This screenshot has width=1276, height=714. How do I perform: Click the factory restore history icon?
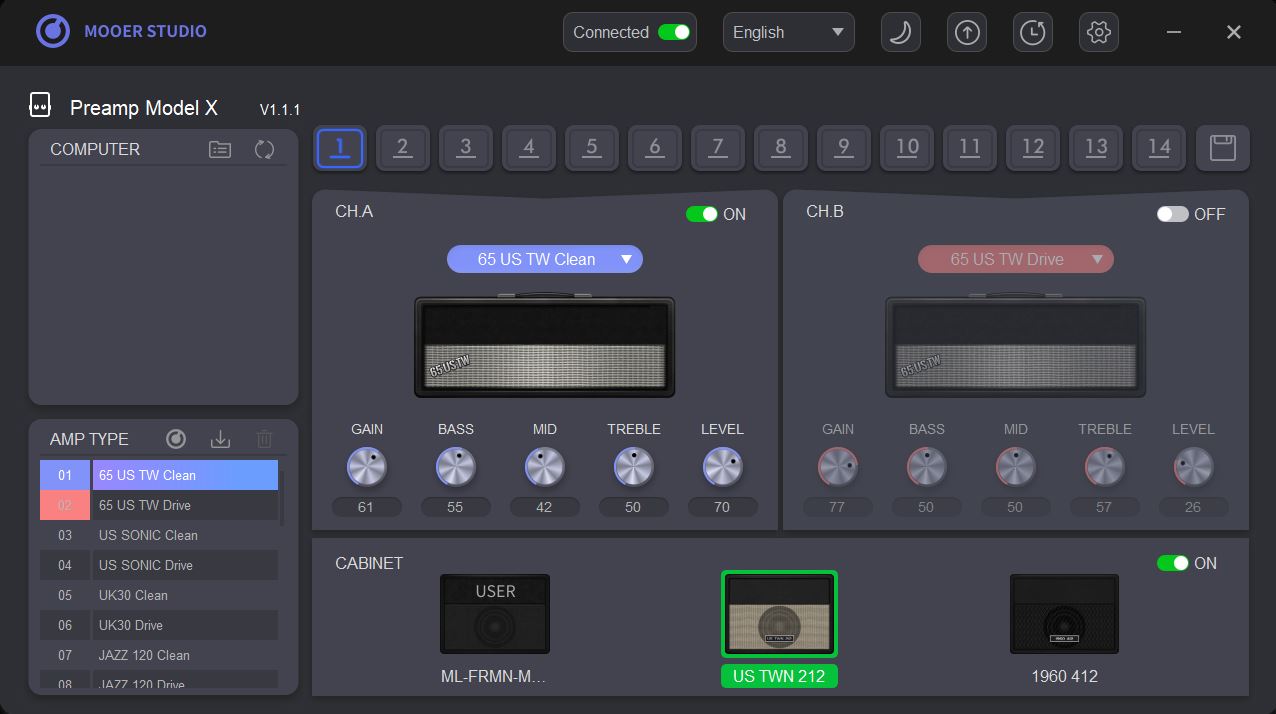pos(1032,32)
